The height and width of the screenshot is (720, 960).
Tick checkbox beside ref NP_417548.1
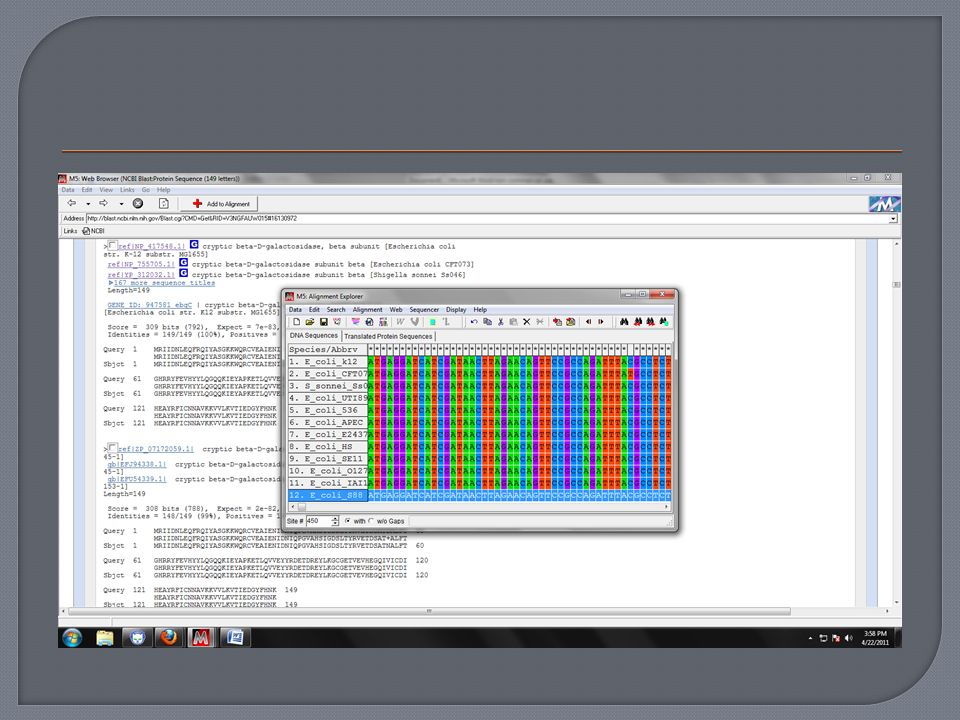113,246
